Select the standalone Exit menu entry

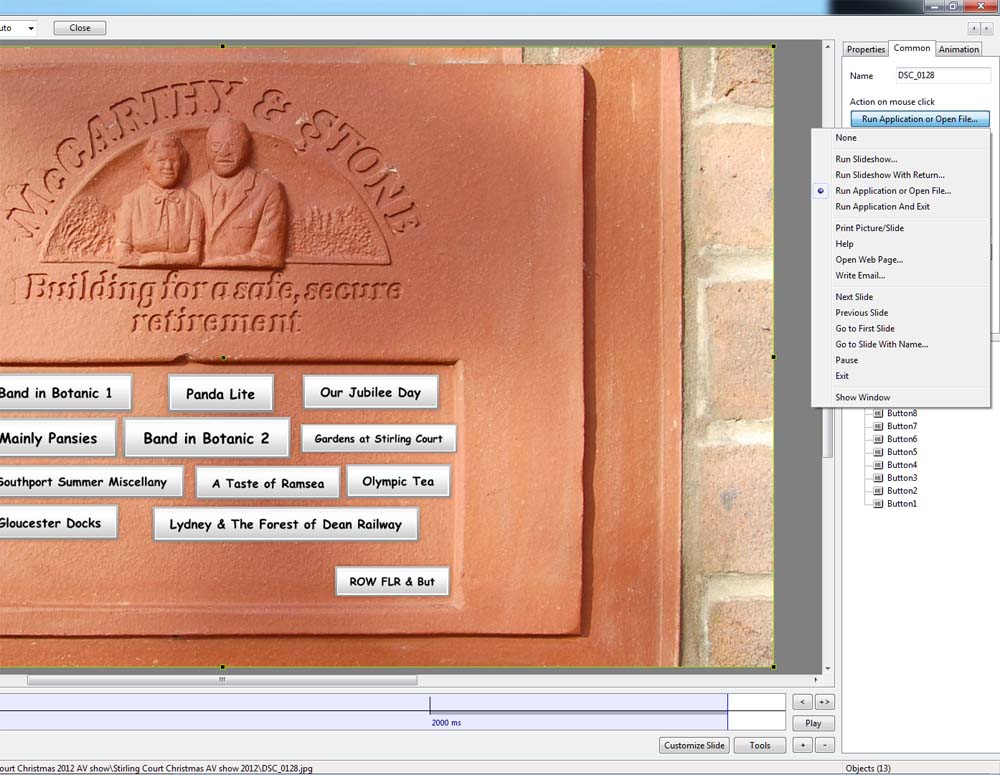pos(842,376)
